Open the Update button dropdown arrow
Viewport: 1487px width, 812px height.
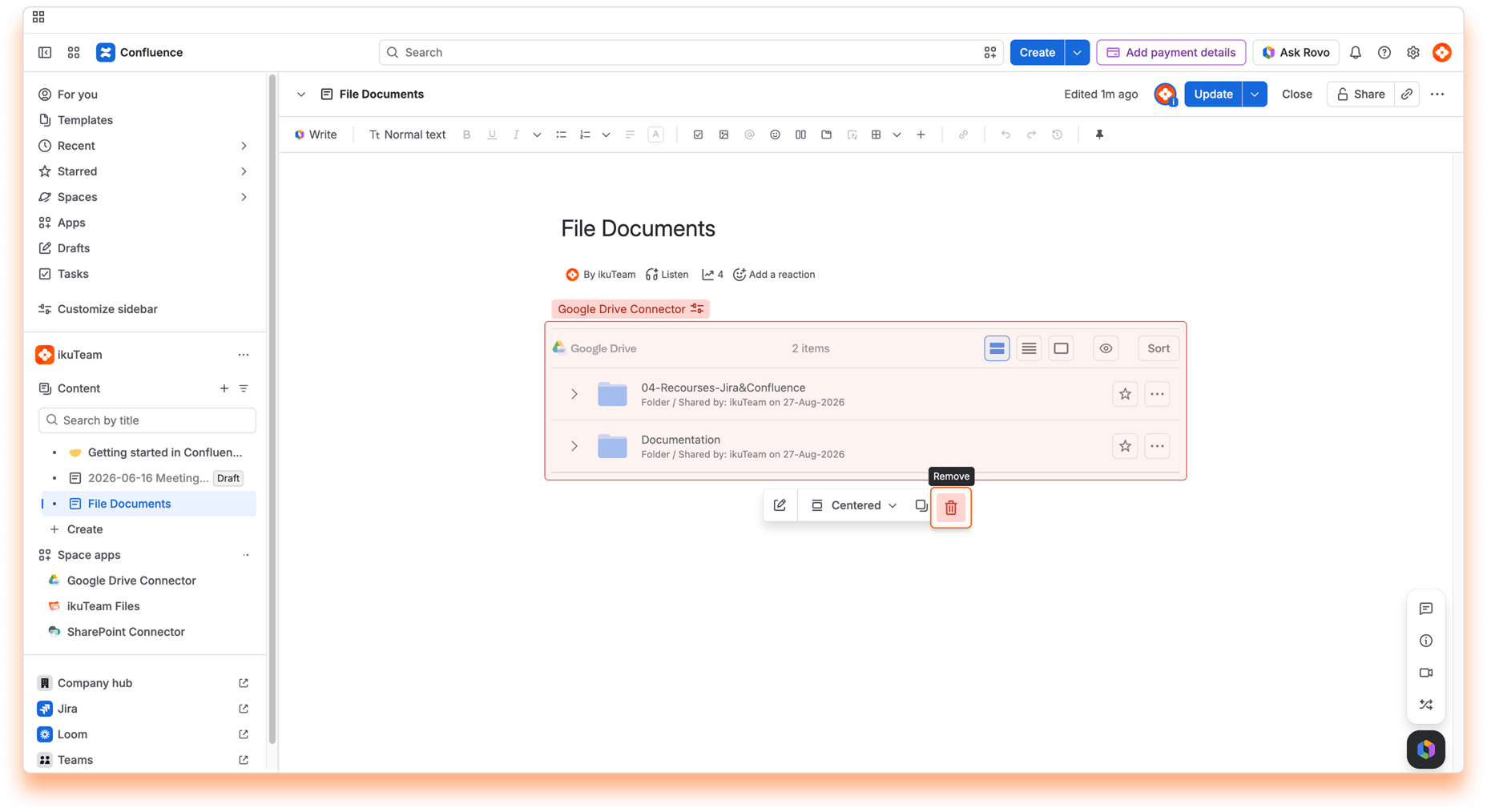point(1255,94)
